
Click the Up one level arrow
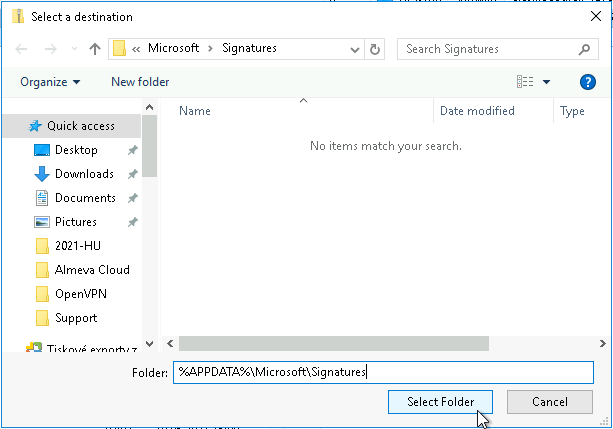tap(95, 49)
